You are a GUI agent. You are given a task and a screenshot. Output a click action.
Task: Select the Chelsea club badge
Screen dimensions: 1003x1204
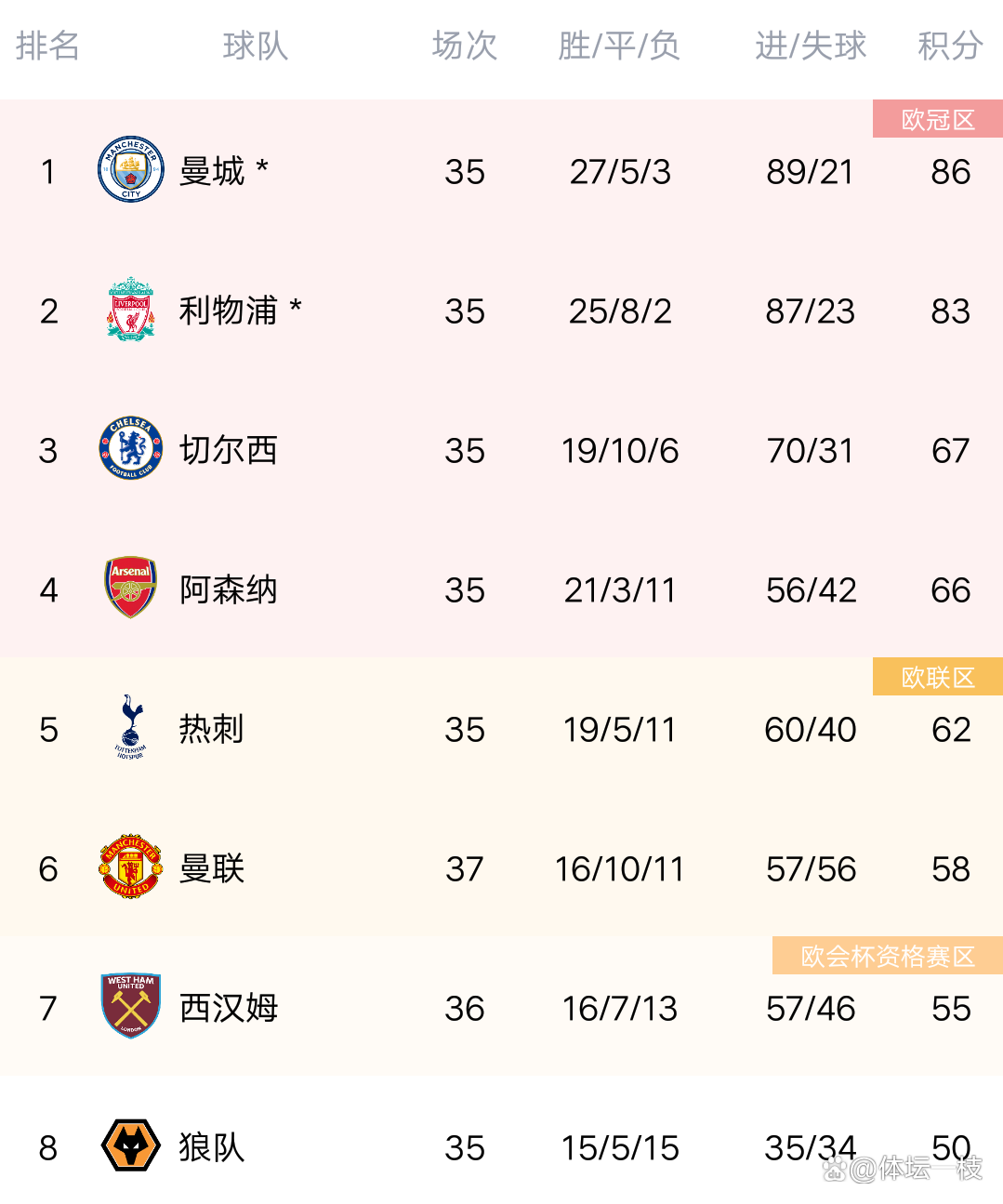pos(131,448)
